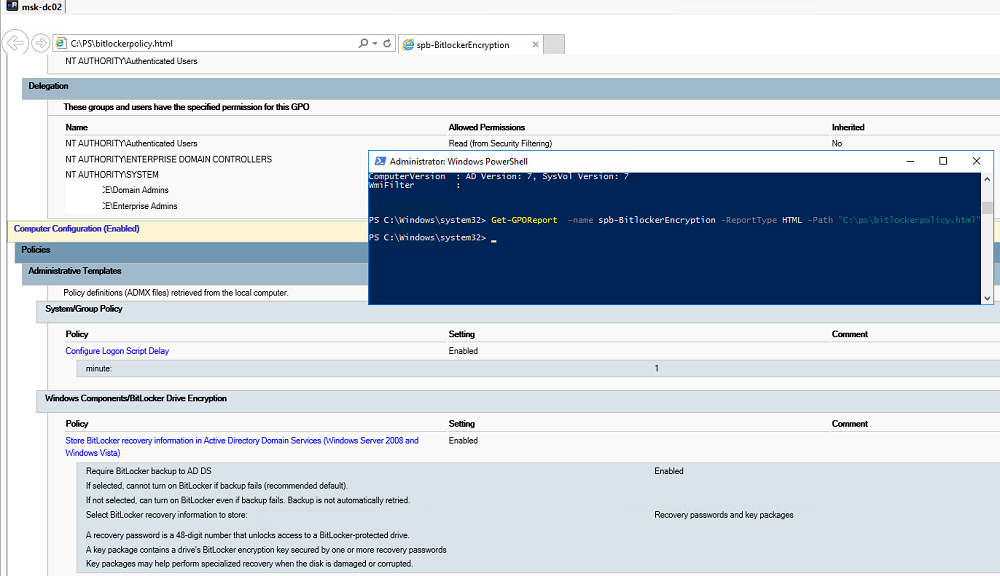Click NT AUTHORITY\SYSTEM delegation row

pos(112,175)
